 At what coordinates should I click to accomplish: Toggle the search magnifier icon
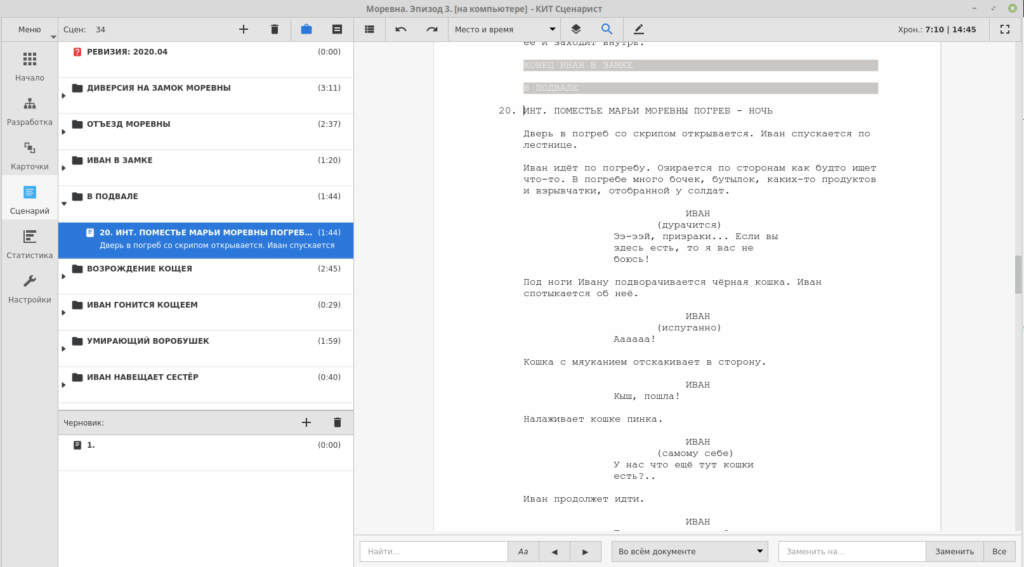coord(607,29)
